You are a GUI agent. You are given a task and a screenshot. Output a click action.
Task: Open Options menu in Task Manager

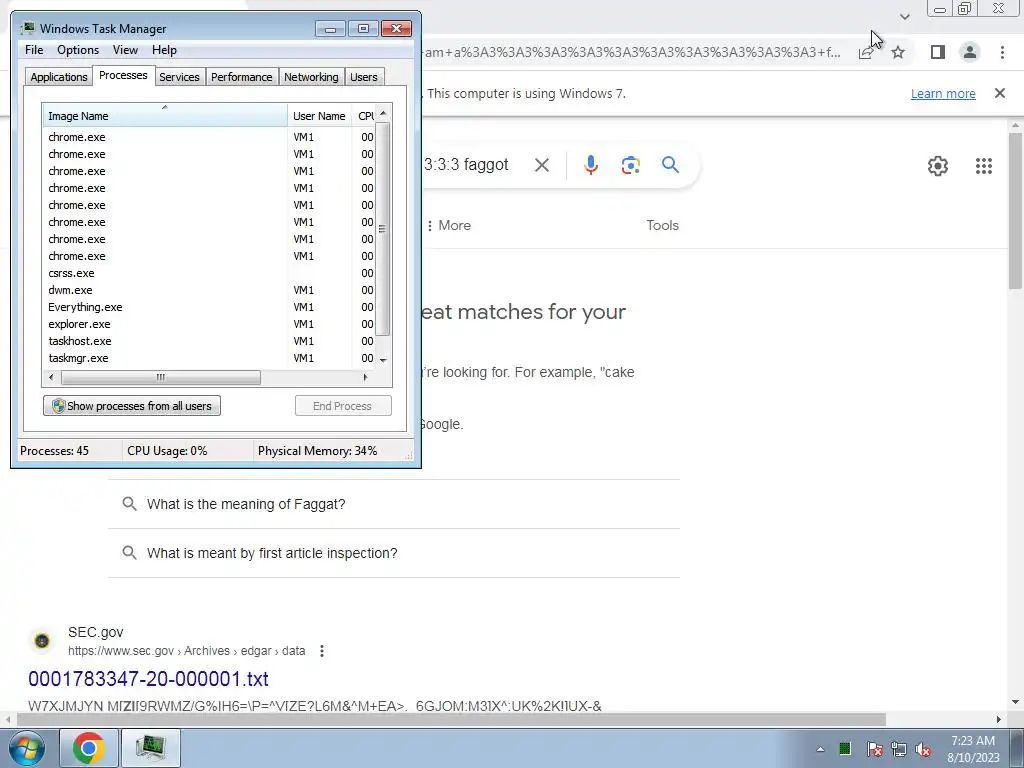pos(78,50)
